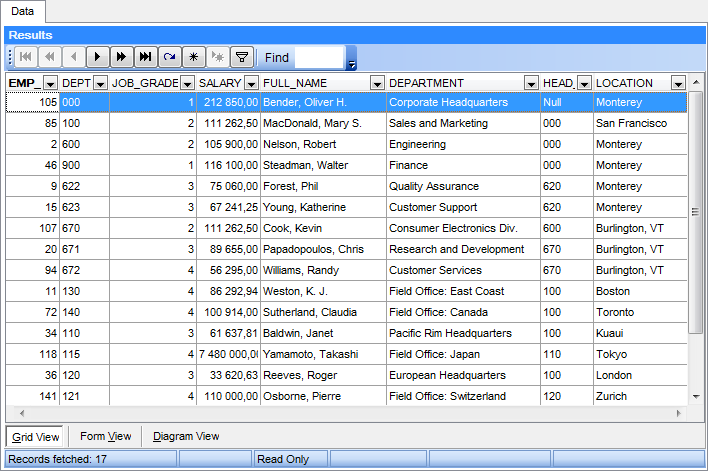Click the toolbar options arrow beside Find

point(351,65)
